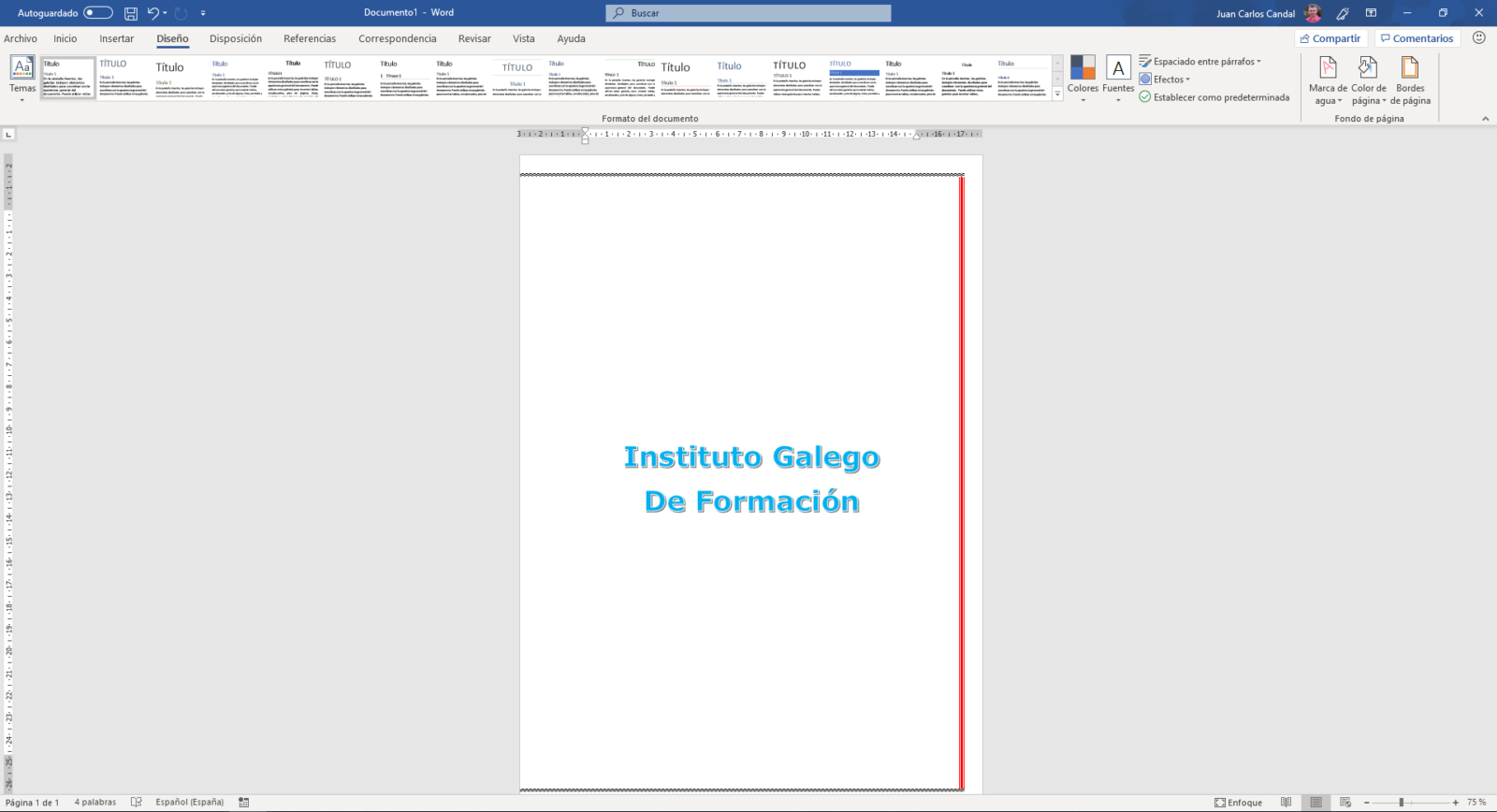This screenshot has width=1497, height=812.
Task: Click the Color de página icon
Action: click(1368, 69)
